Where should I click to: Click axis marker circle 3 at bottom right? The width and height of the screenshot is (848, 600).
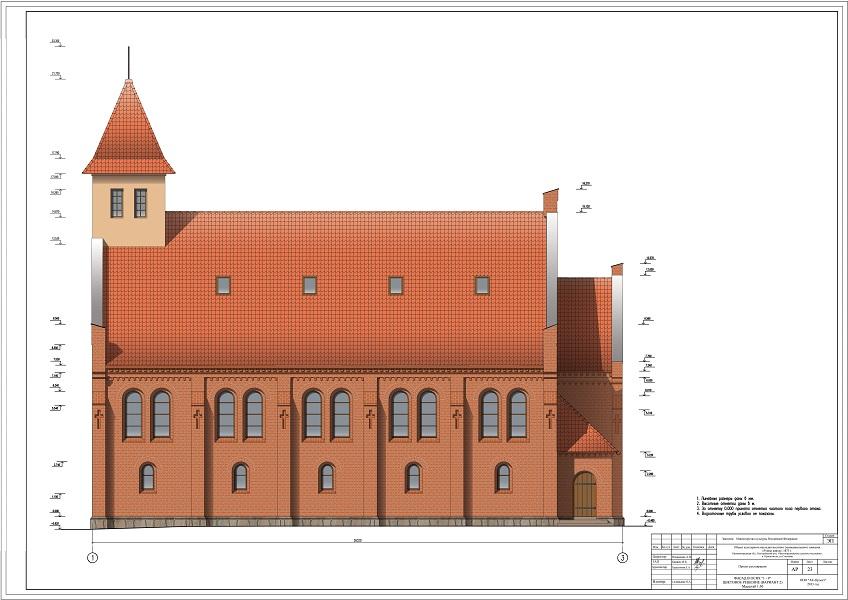click(622, 557)
